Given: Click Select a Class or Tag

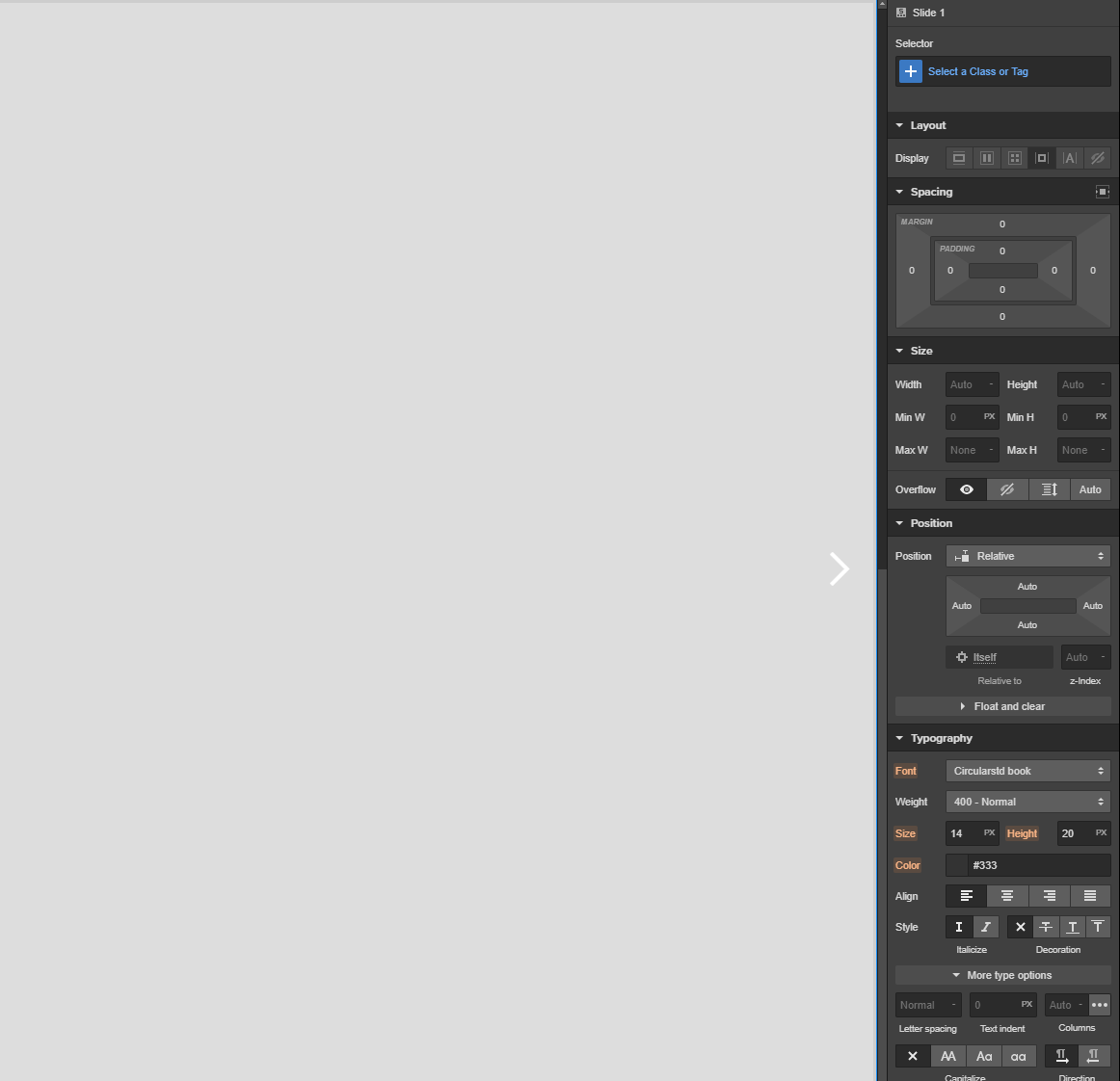Looking at the screenshot, I should coord(978,71).
